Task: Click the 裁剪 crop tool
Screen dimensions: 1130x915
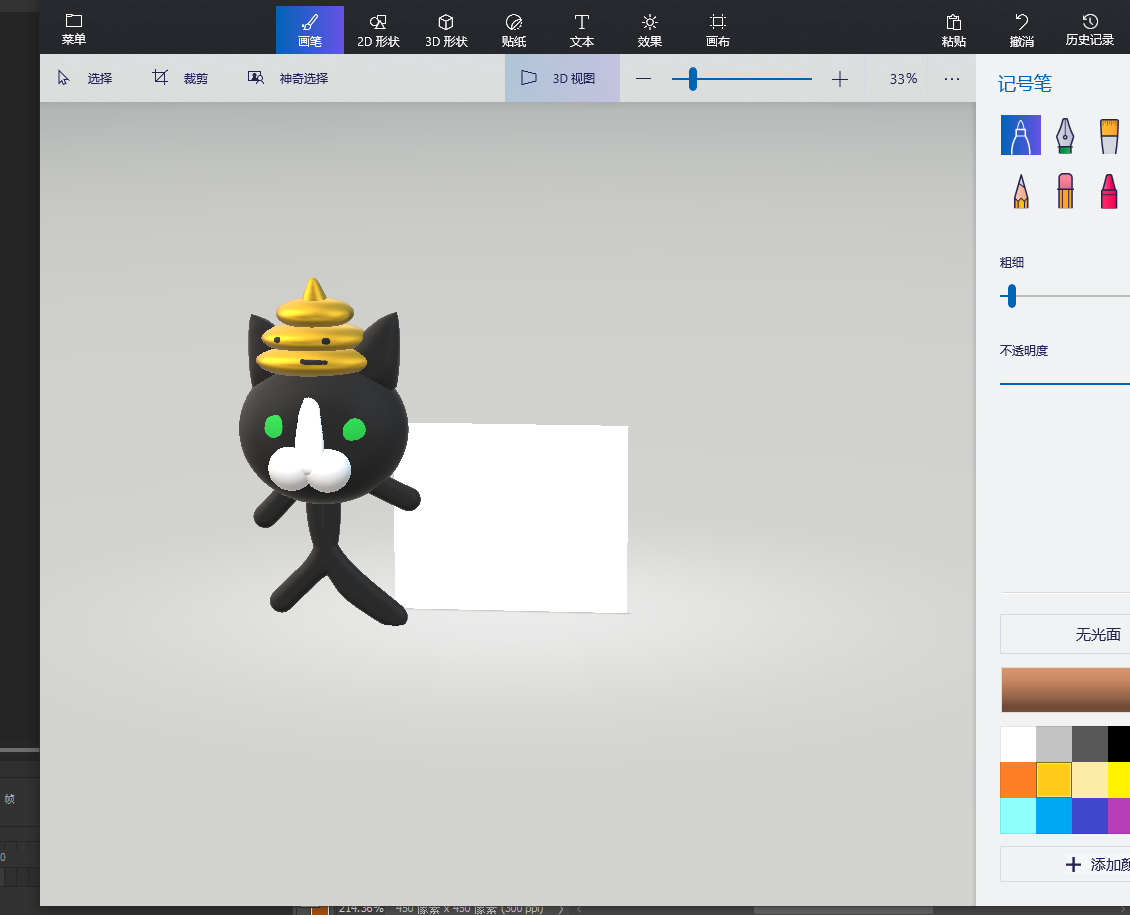Action: (181, 78)
